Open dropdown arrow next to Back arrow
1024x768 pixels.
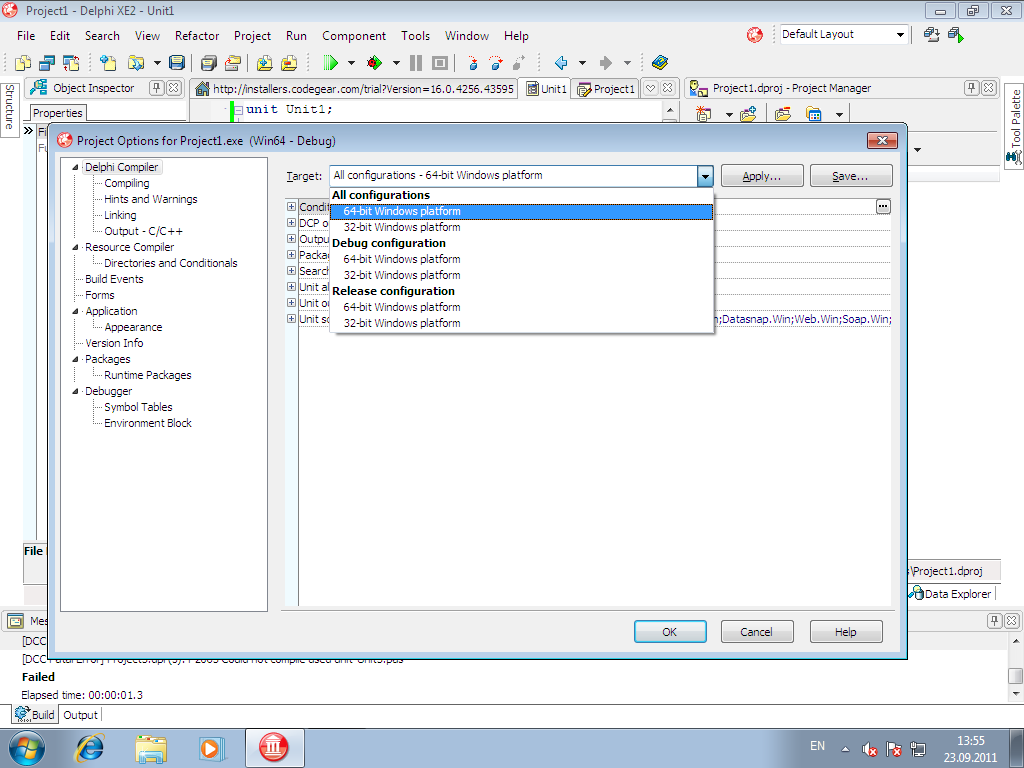582,63
